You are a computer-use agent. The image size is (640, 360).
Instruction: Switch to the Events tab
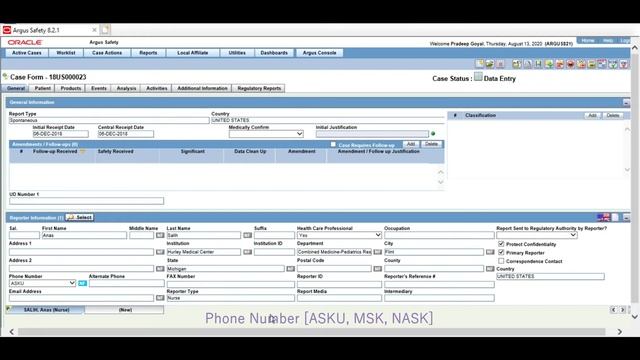coord(99,88)
